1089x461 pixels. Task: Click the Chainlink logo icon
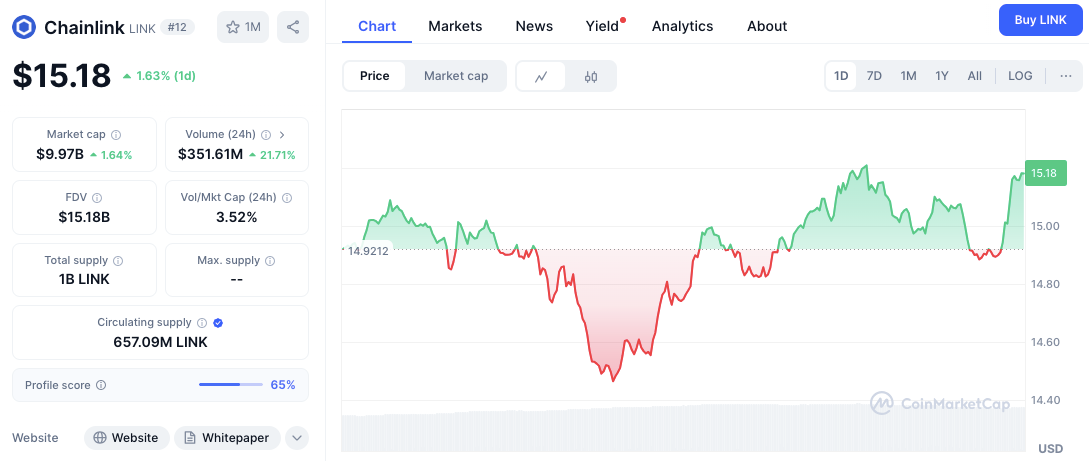(x=24, y=27)
